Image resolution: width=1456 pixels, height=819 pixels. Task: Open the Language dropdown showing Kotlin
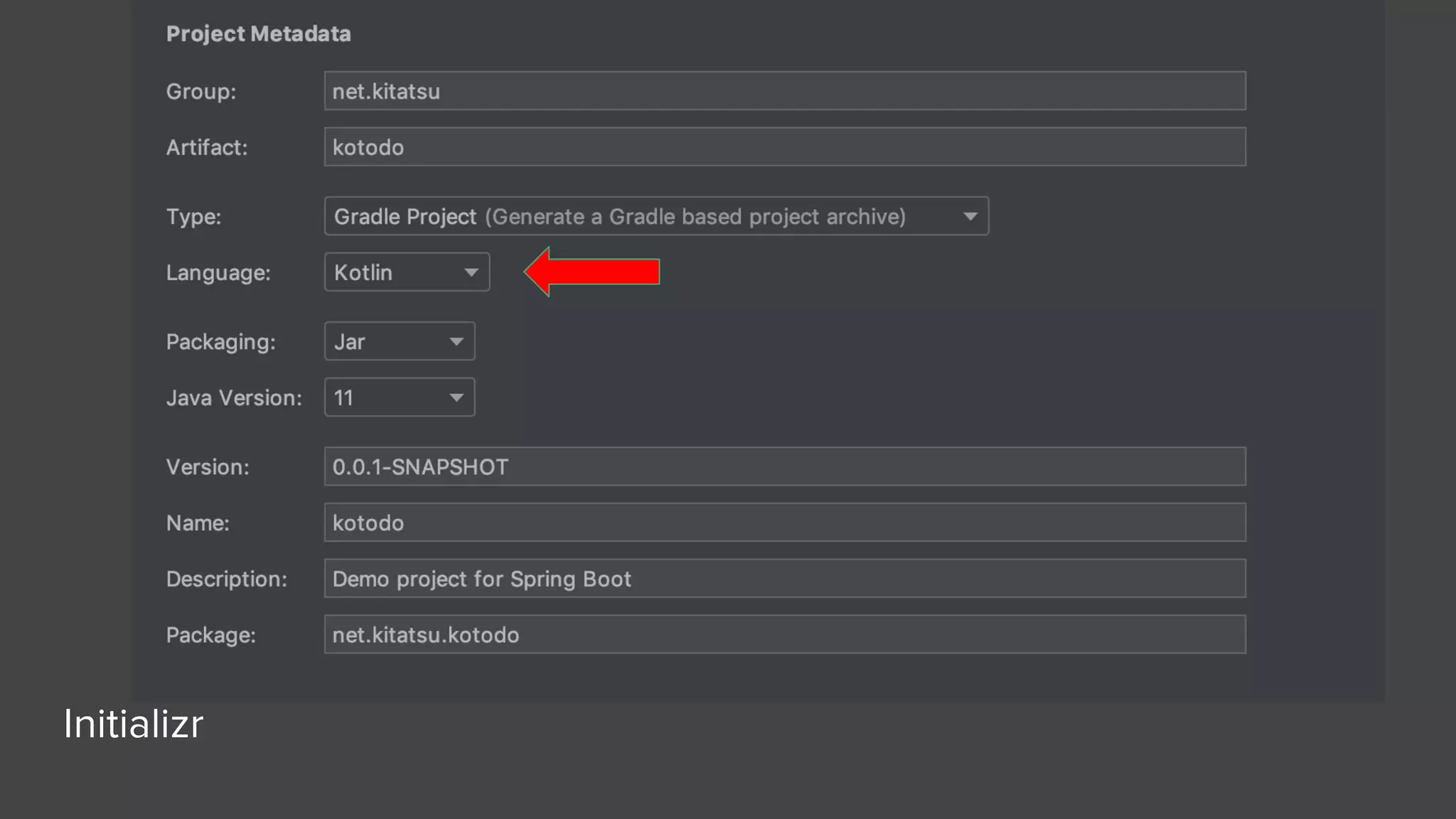coord(407,272)
